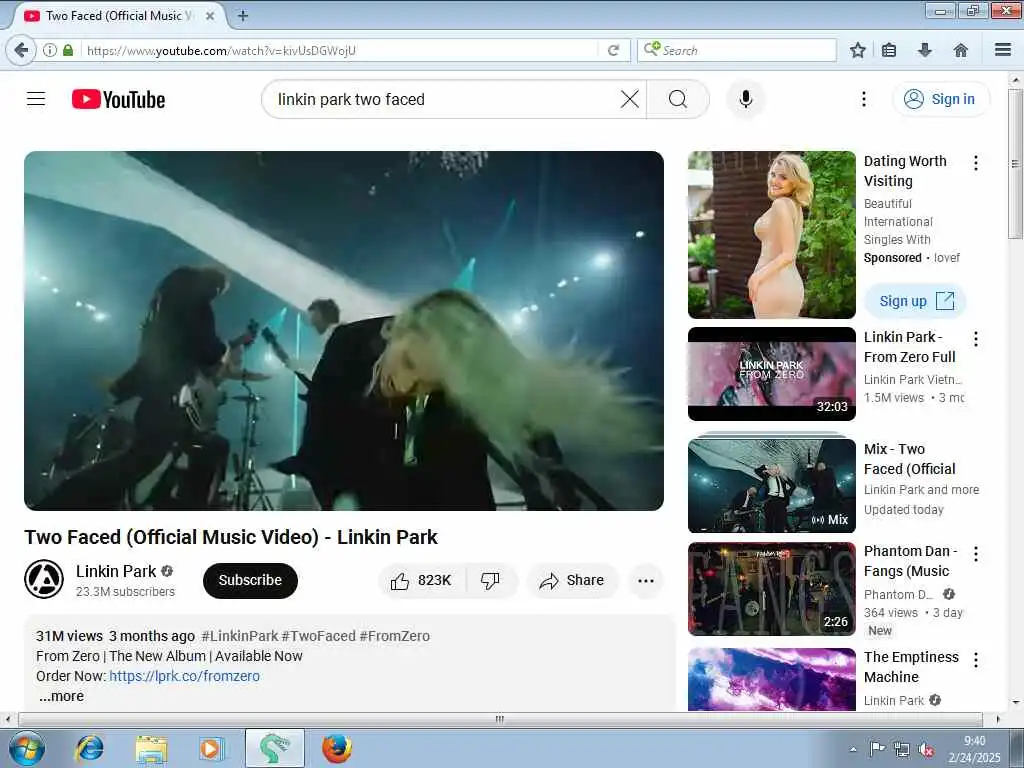The height and width of the screenshot is (768, 1024).
Task: Show hidden system tray icons
Action: pos(852,749)
